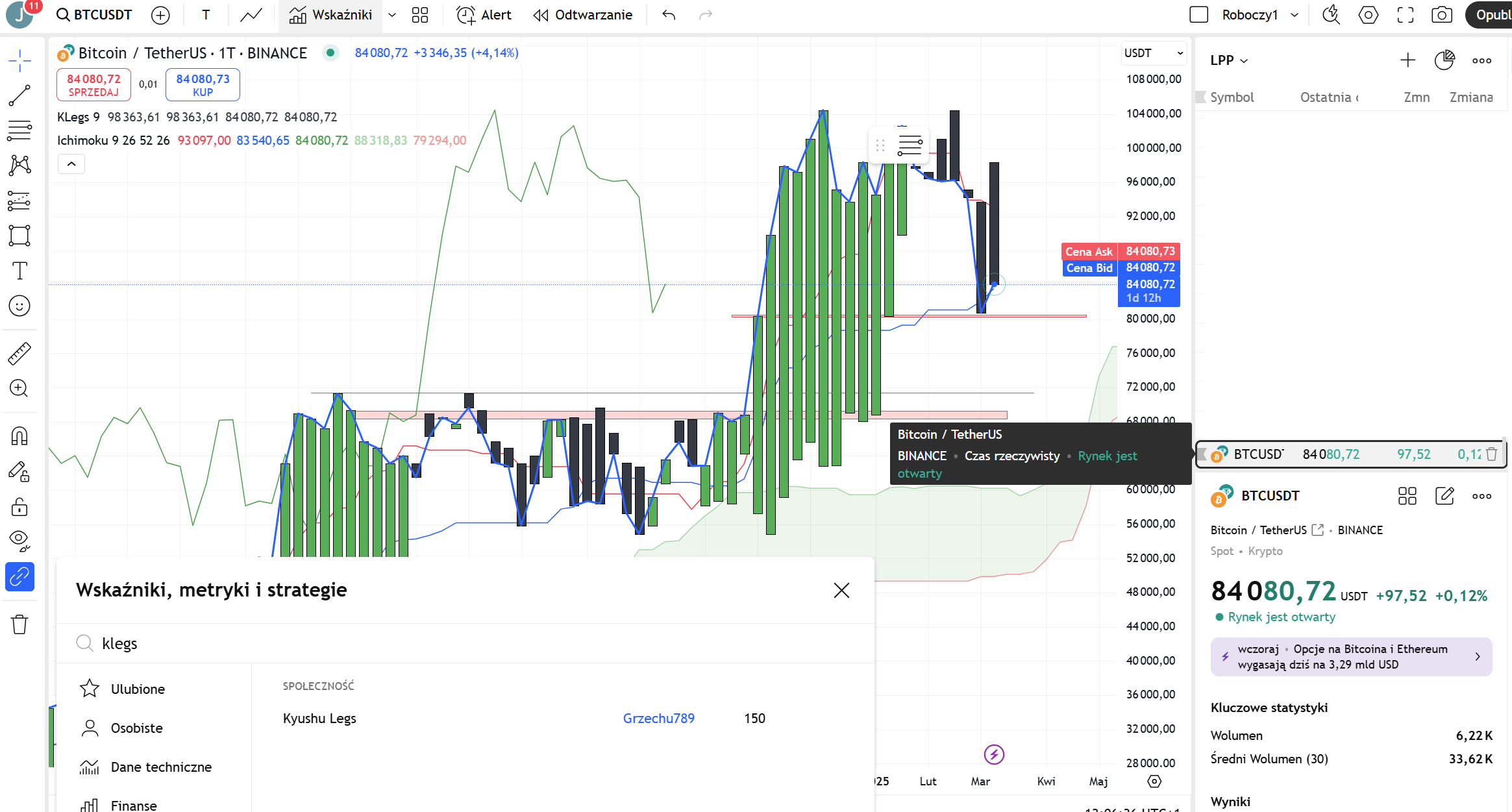The height and width of the screenshot is (812, 1512).
Task: Redo the chart action
Action: coord(706,15)
